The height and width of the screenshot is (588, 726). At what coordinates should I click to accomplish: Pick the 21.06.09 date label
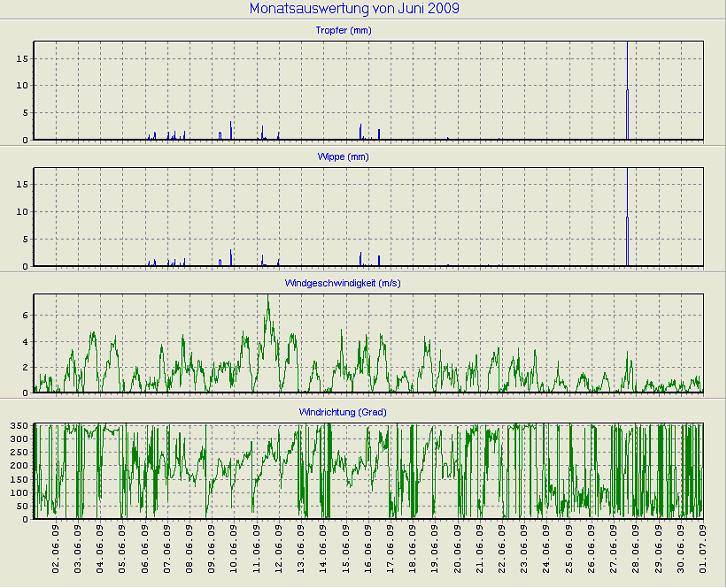[481, 552]
